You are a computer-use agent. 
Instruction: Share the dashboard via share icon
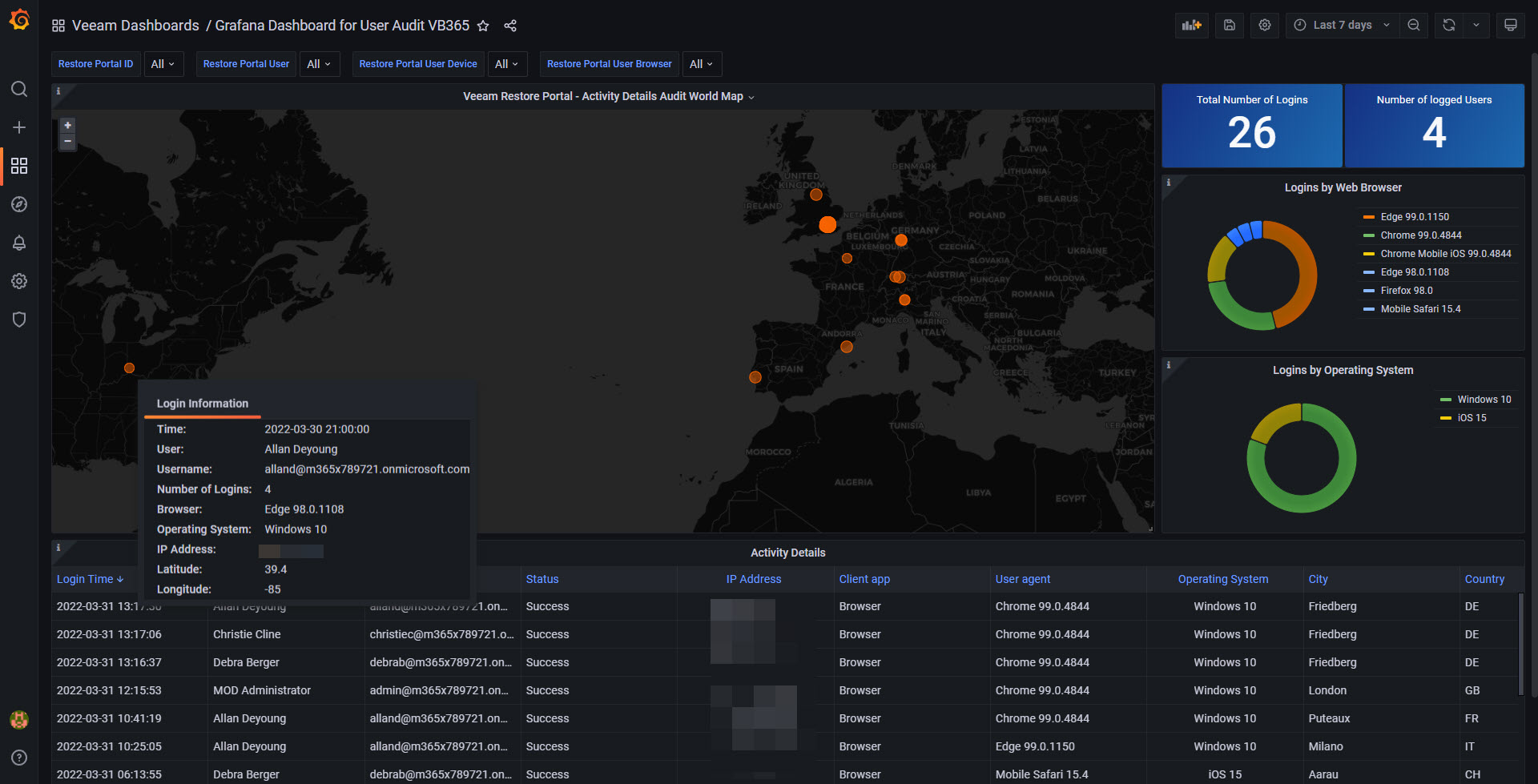[x=510, y=26]
